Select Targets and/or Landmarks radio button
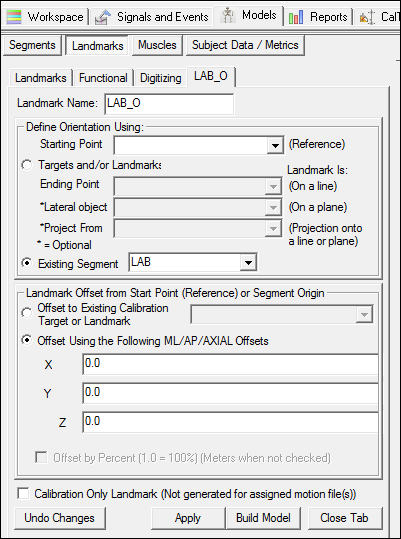This screenshot has width=401, height=539. (x=27, y=165)
